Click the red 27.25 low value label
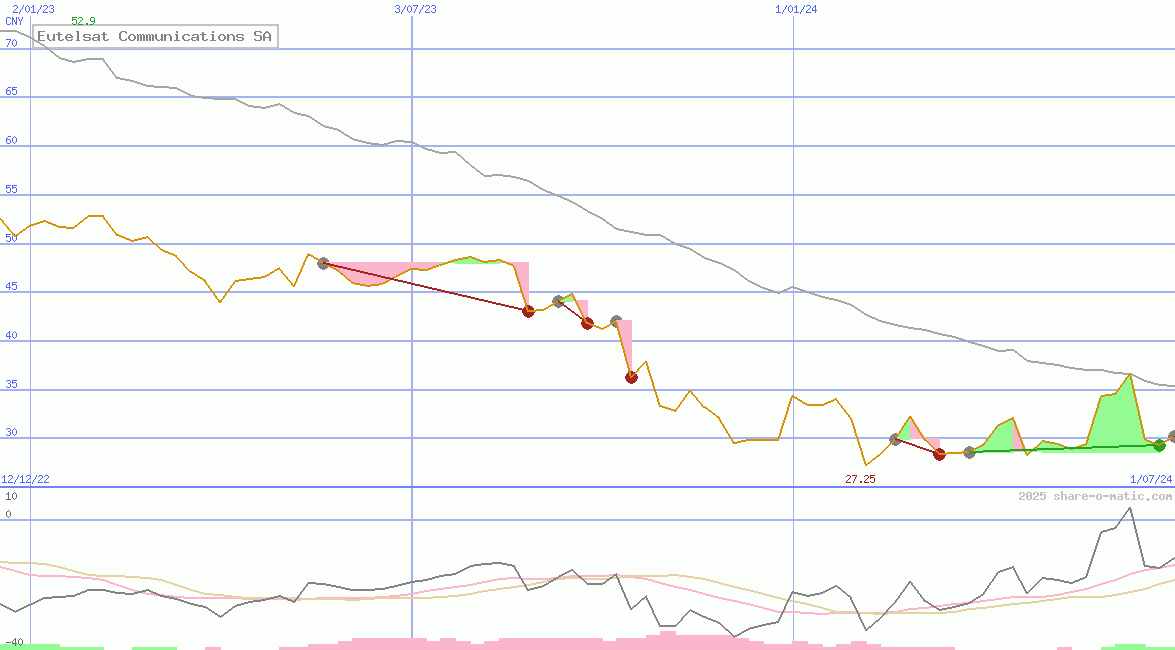Screen dimensions: 1175x650 [860, 480]
